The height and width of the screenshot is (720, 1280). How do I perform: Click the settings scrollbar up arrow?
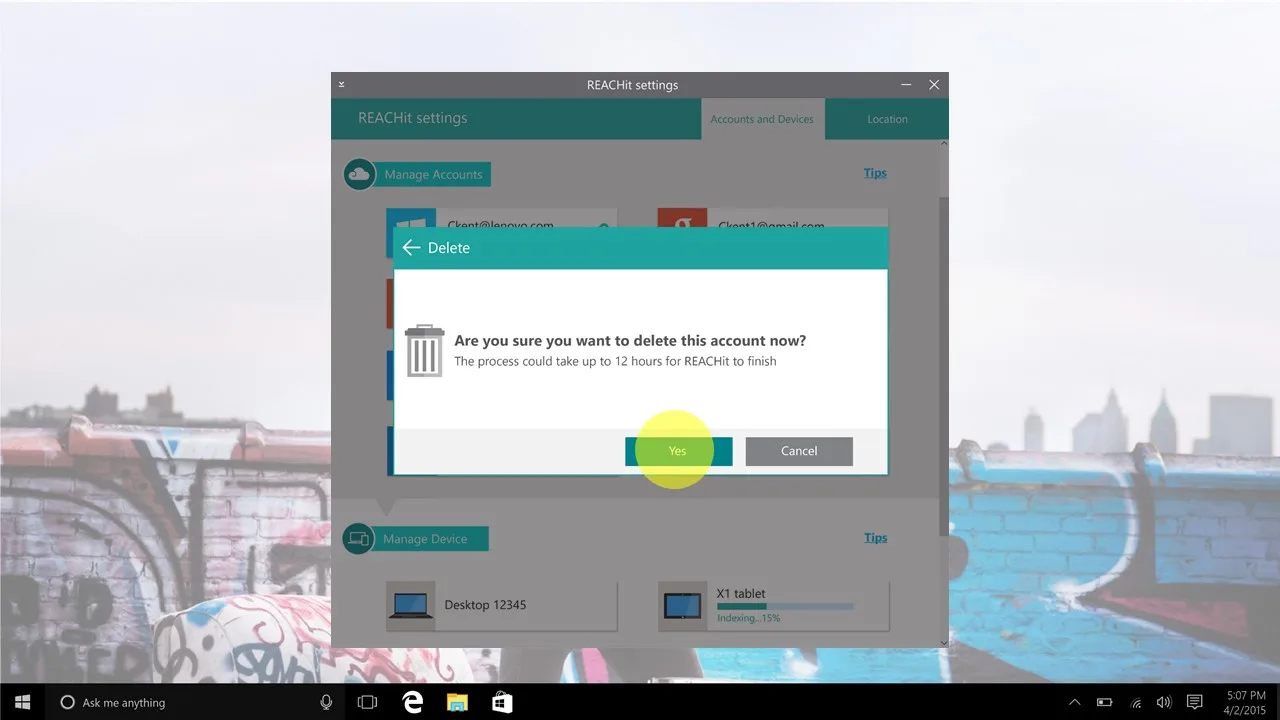pyautogui.click(x=943, y=145)
